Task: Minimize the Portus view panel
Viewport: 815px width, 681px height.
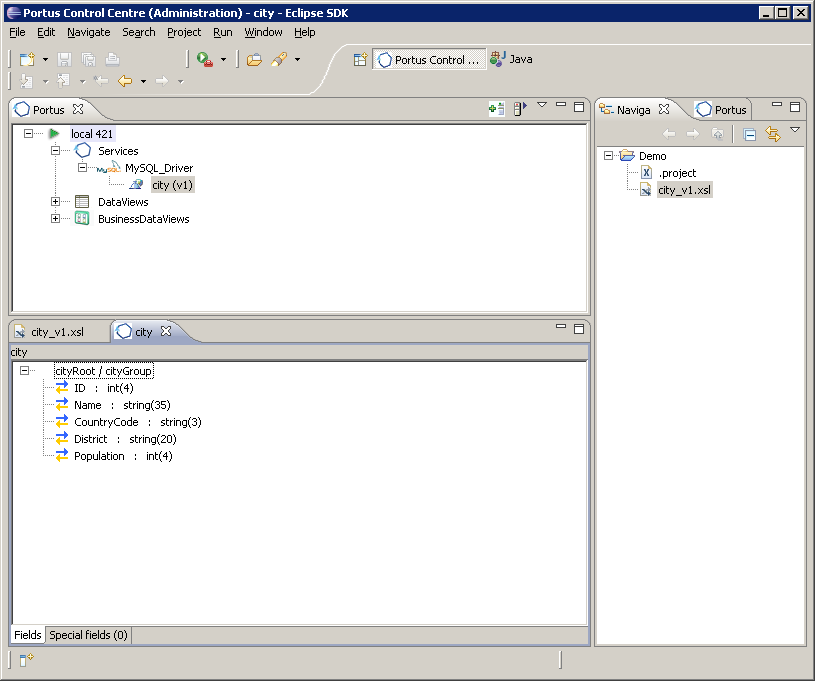Action: coord(561,104)
